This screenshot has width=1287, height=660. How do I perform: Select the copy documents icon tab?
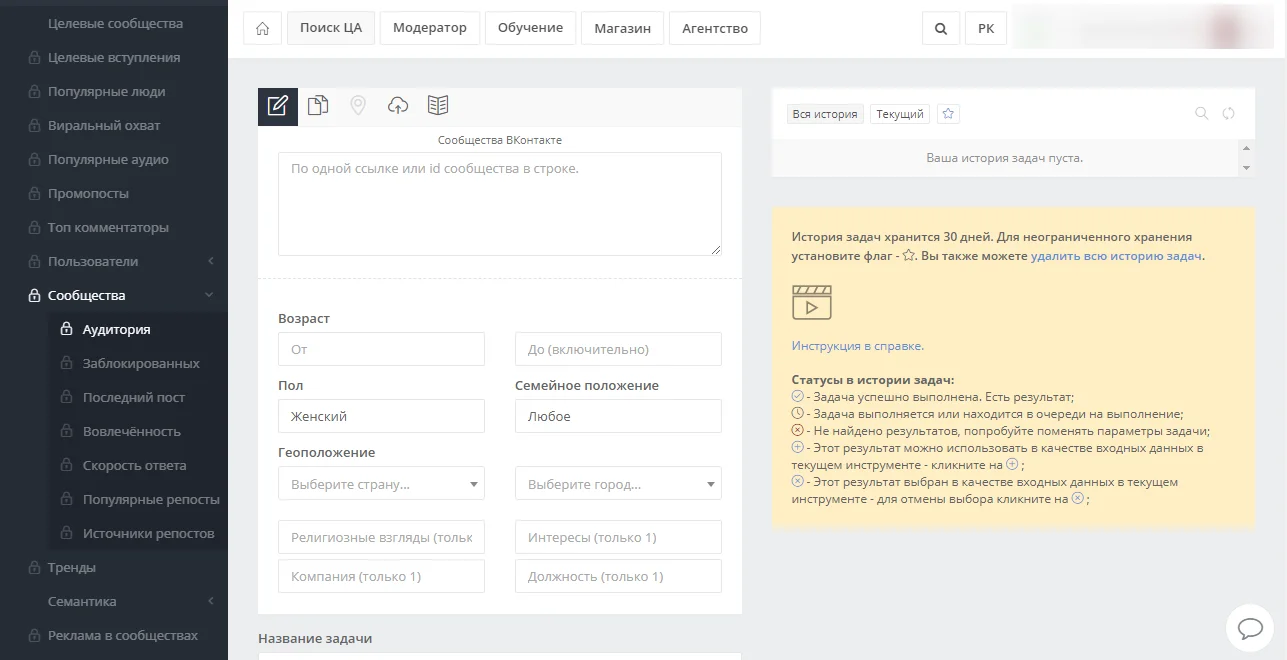tap(318, 106)
